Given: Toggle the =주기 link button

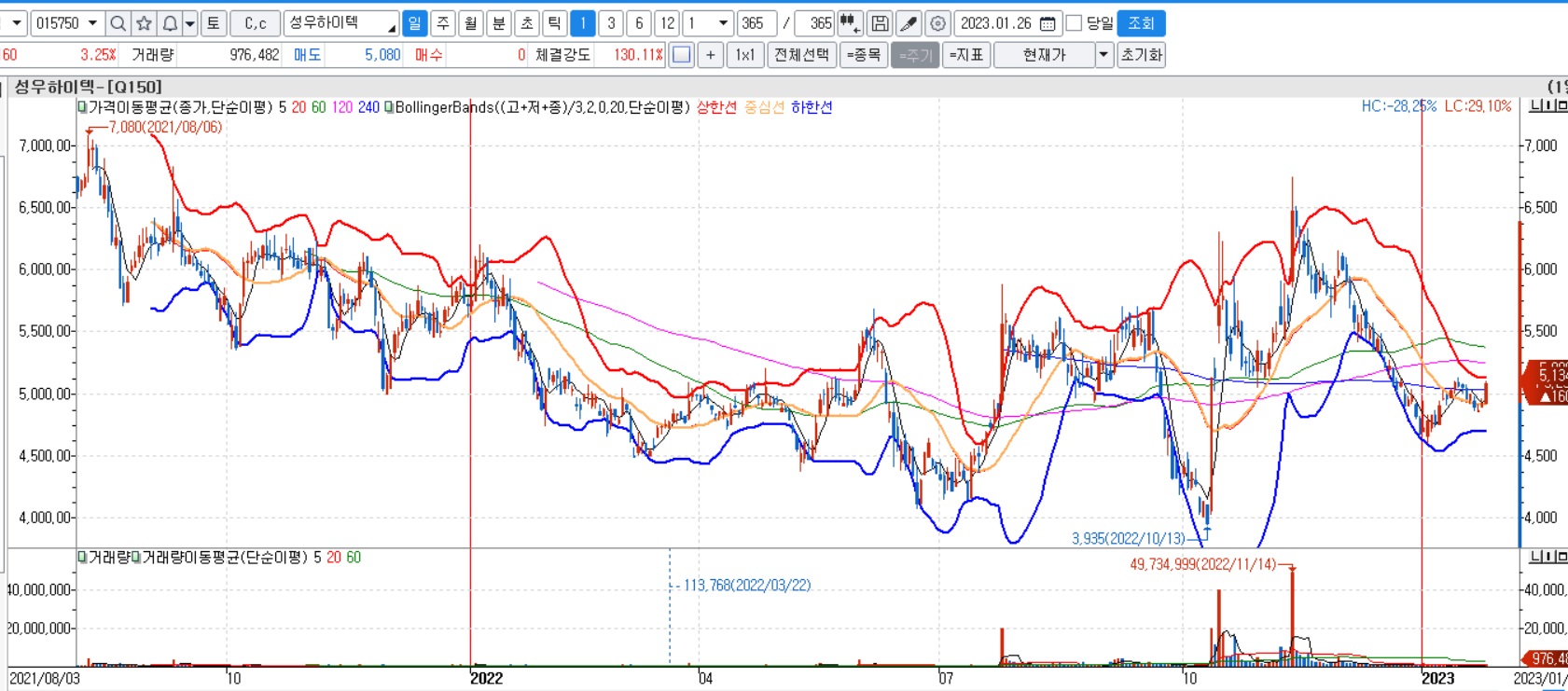Looking at the screenshot, I should (915, 55).
